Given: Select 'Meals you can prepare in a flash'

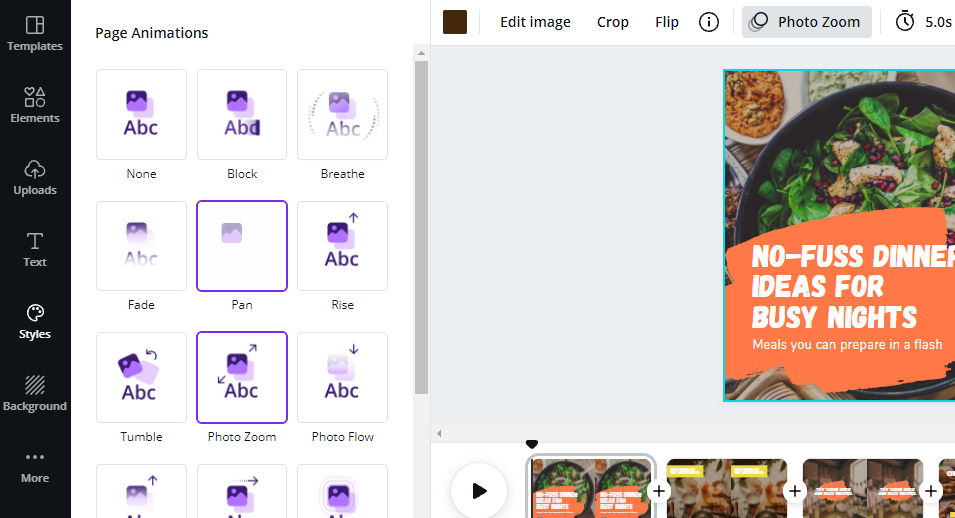Looking at the screenshot, I should [x=847, y=344].
